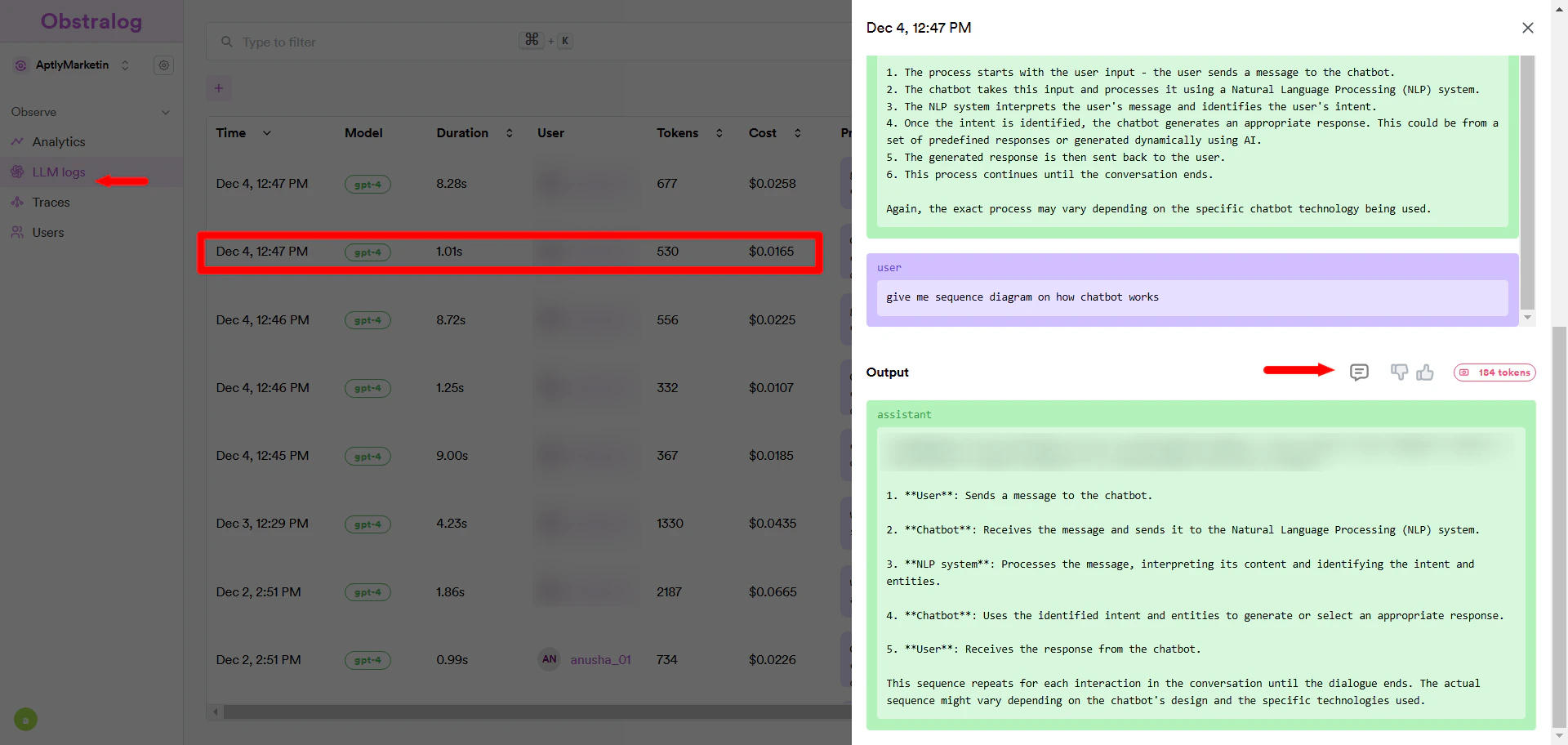Click the Obstralog logo

pos(91,21)
